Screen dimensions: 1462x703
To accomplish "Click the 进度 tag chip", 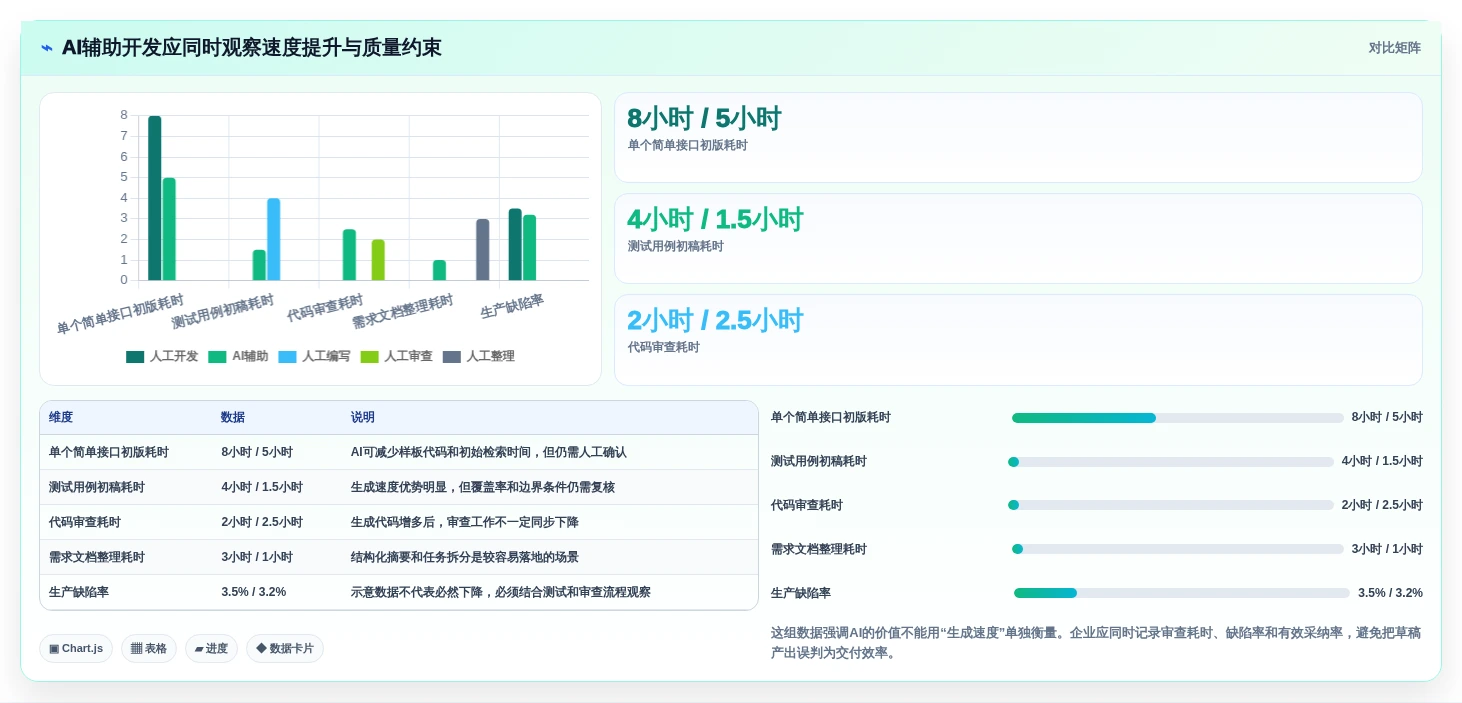I will 211,648.
